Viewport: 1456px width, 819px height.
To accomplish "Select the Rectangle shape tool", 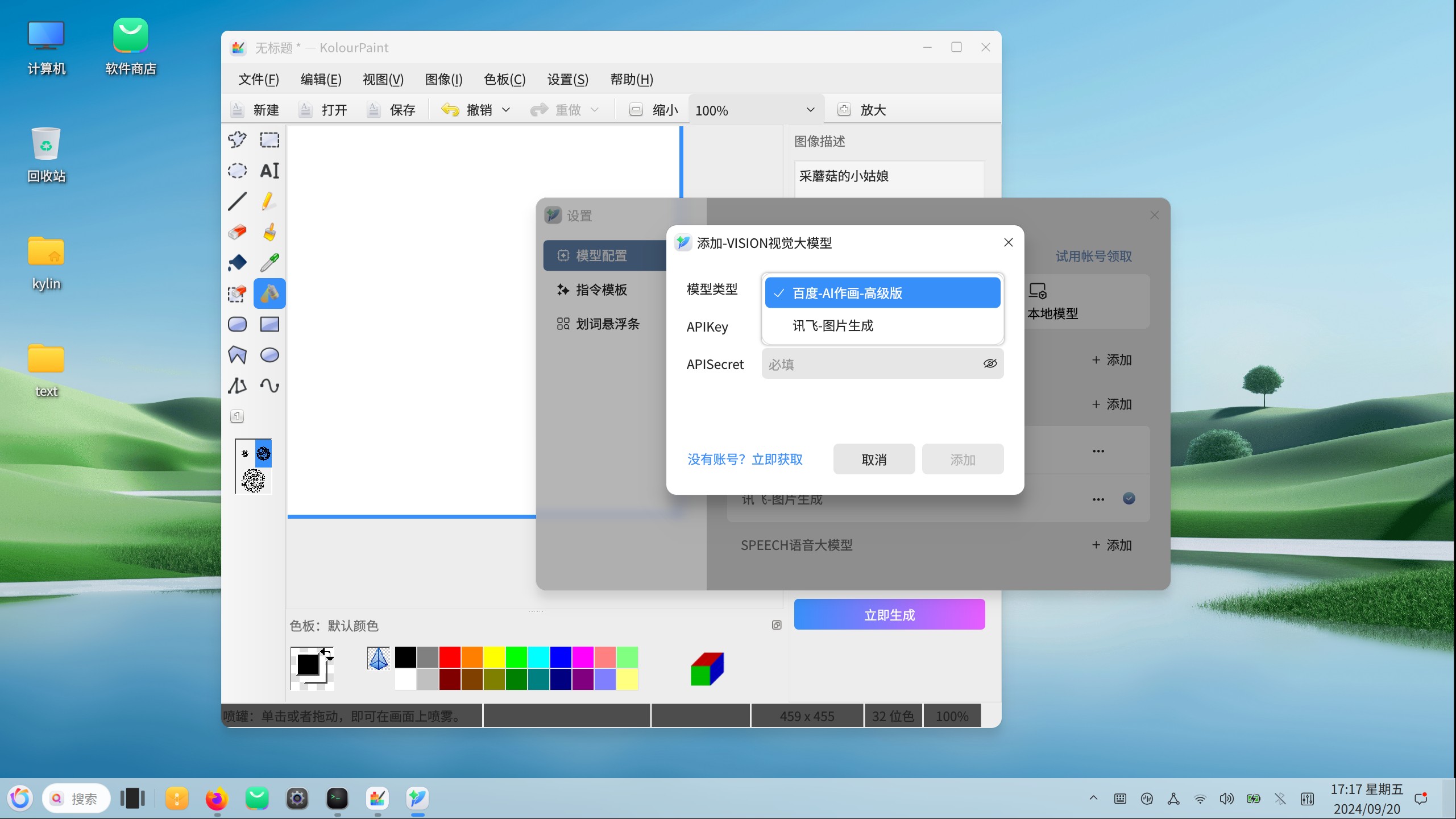I will [269, 324].
